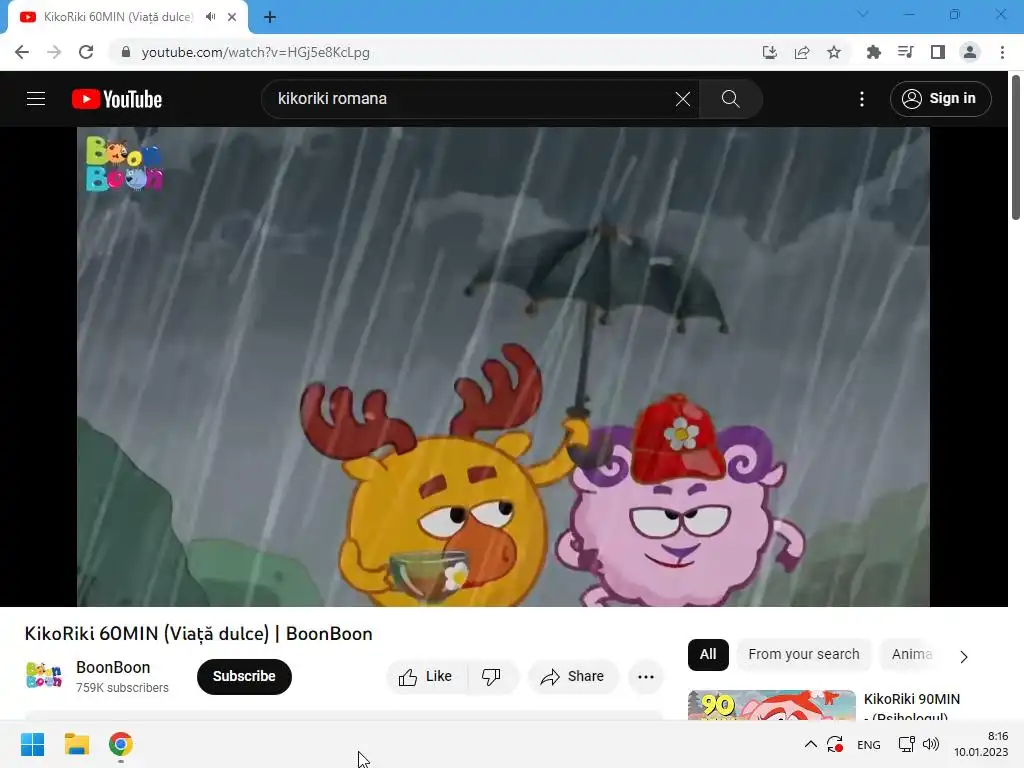1024x768 pixels.
Task: Clear the search query with X
Action: 682,99
